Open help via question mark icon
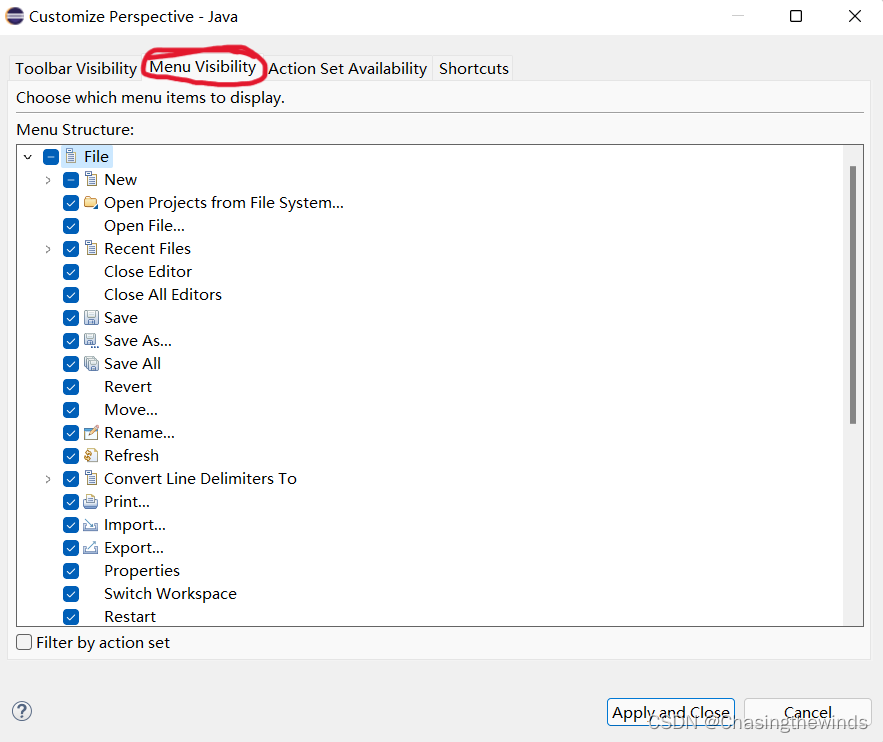This screenshot has height=742, width=883. point(22,711)
